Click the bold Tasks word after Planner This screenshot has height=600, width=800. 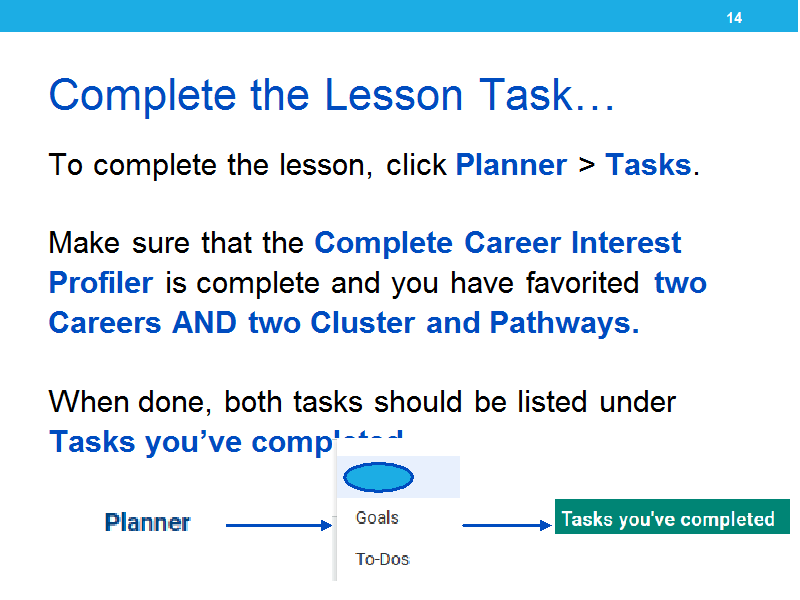(648, 165)
